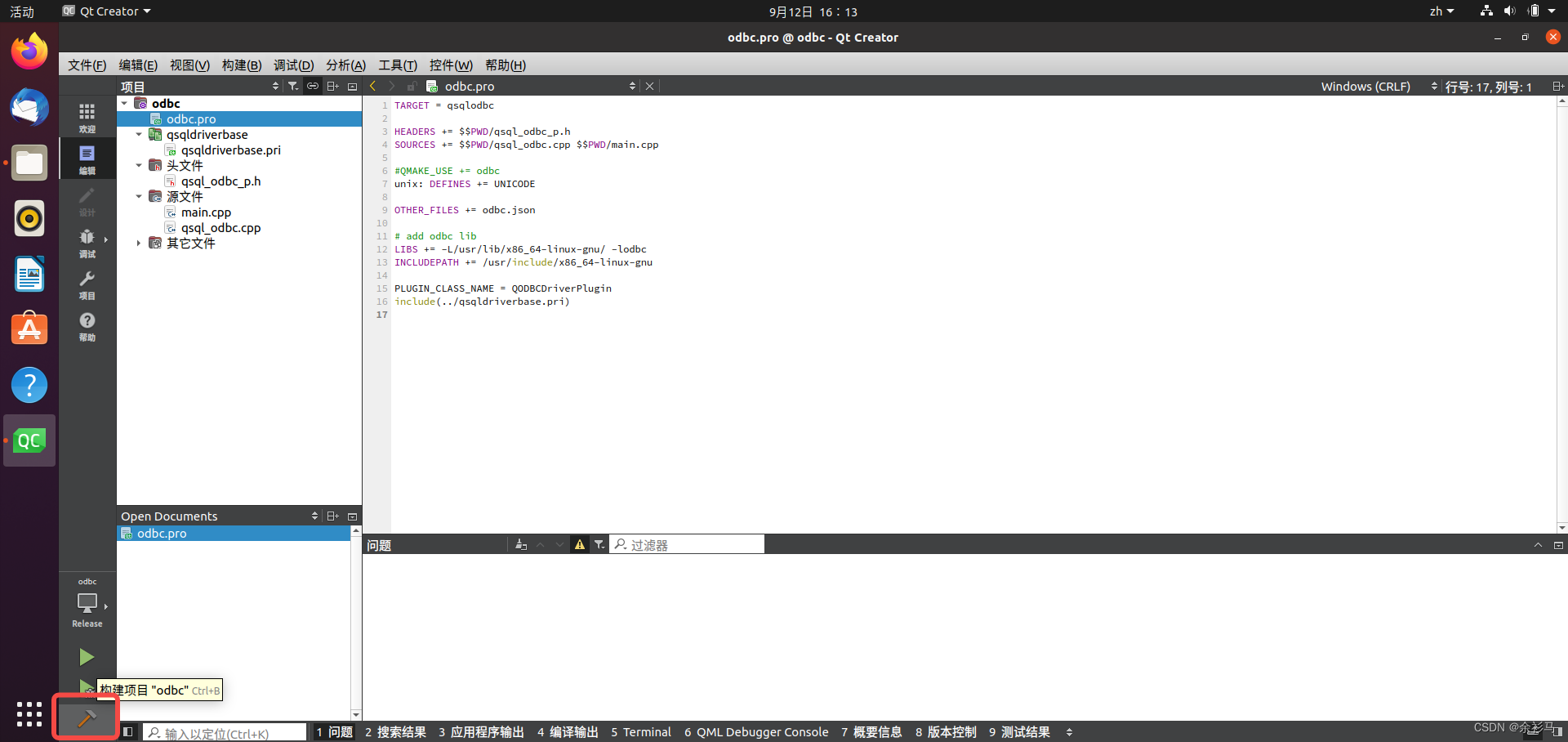Open the 构建(B) menu
This screenshot has width=1568, height=742.
pos(242,65)
